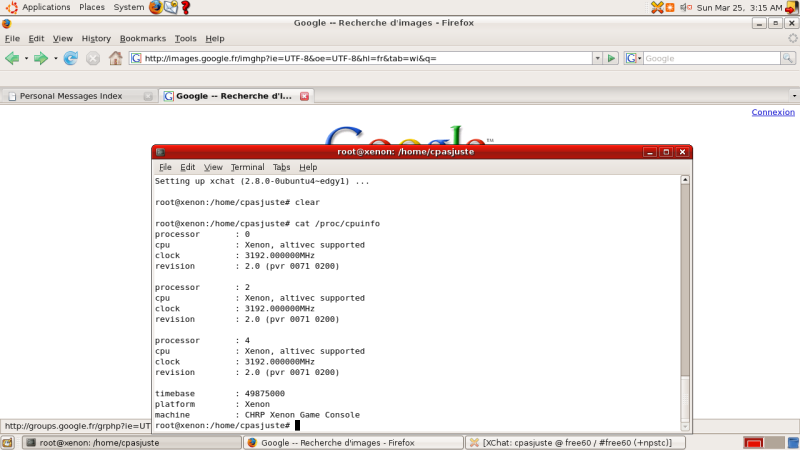
Task: Click the Stop loading icon
Action: coord(93,58)
